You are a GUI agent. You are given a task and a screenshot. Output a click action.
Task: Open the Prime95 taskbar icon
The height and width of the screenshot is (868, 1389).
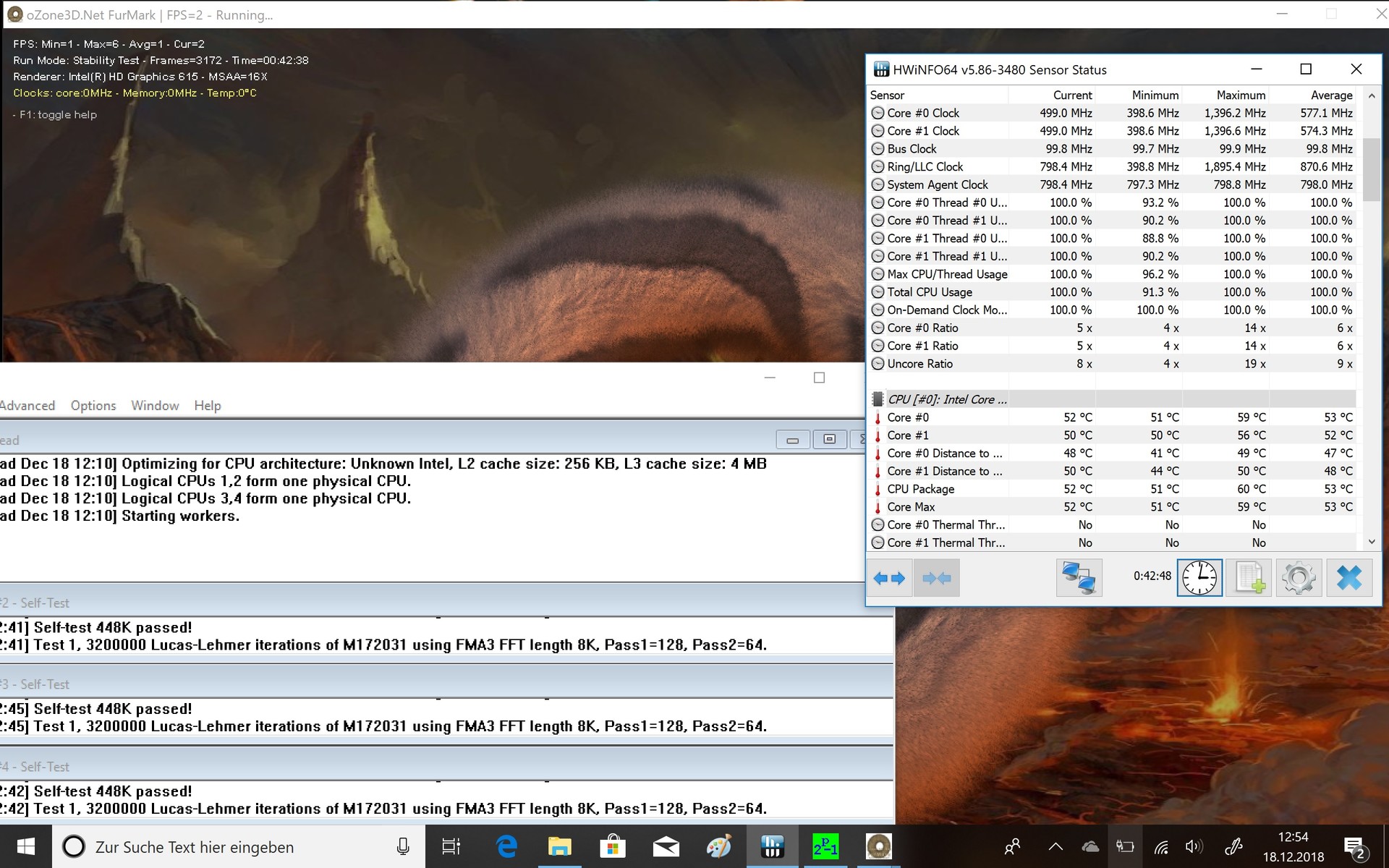click(825, 846)
